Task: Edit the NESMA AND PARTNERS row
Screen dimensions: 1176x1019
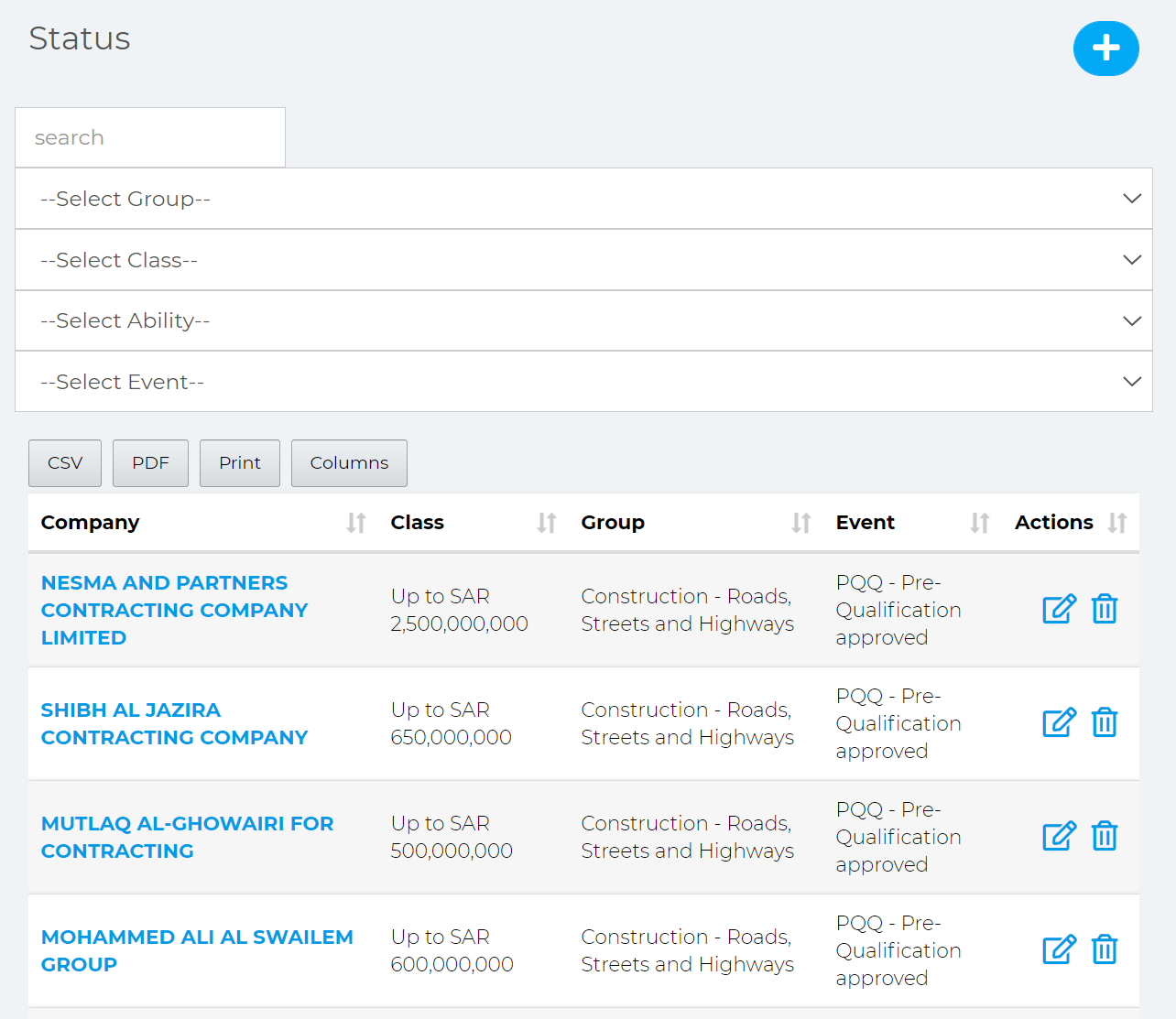Action: click(1059, 609)
